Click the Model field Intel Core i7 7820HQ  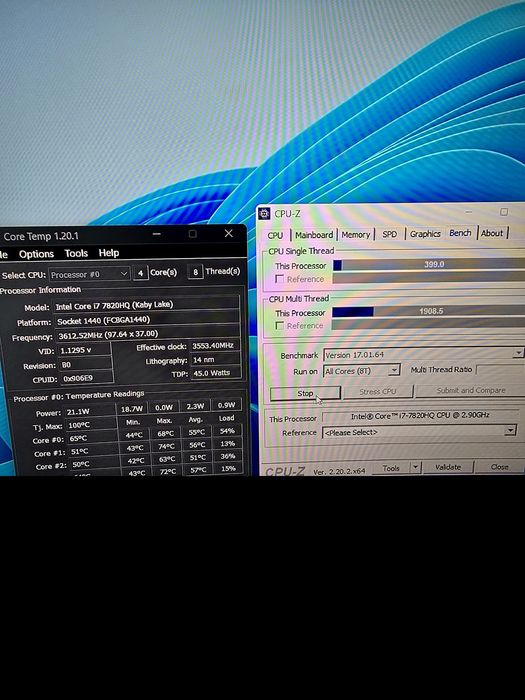(x=146, y=306)
